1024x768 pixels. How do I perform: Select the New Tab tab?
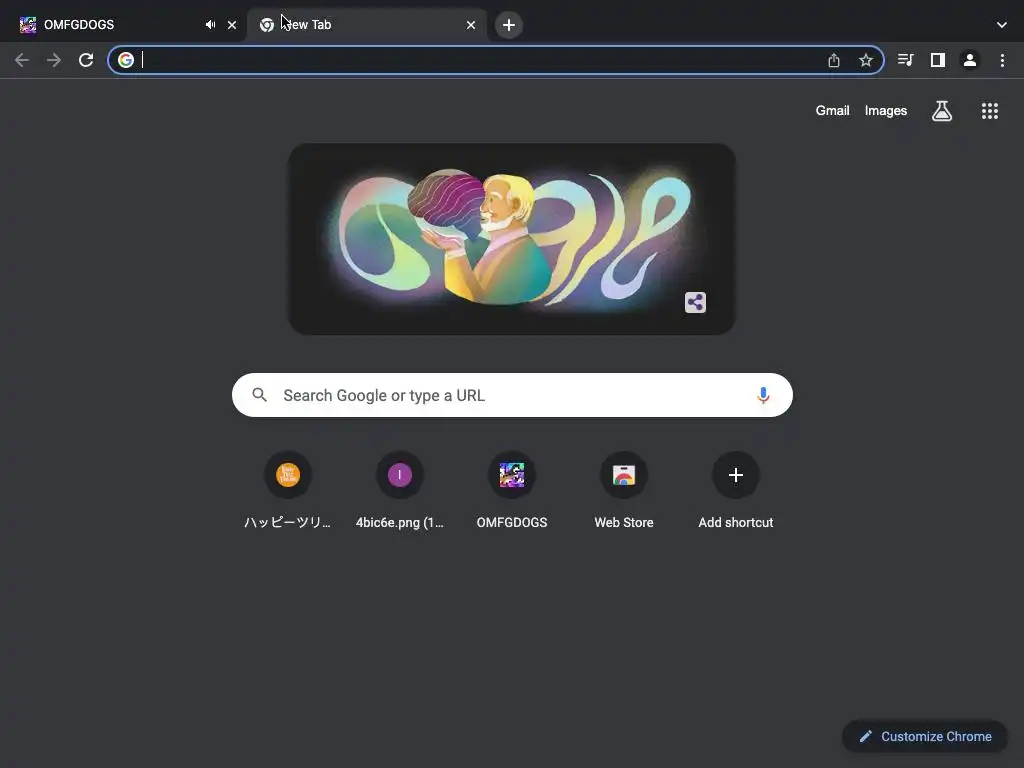click(x=366, y=25)
